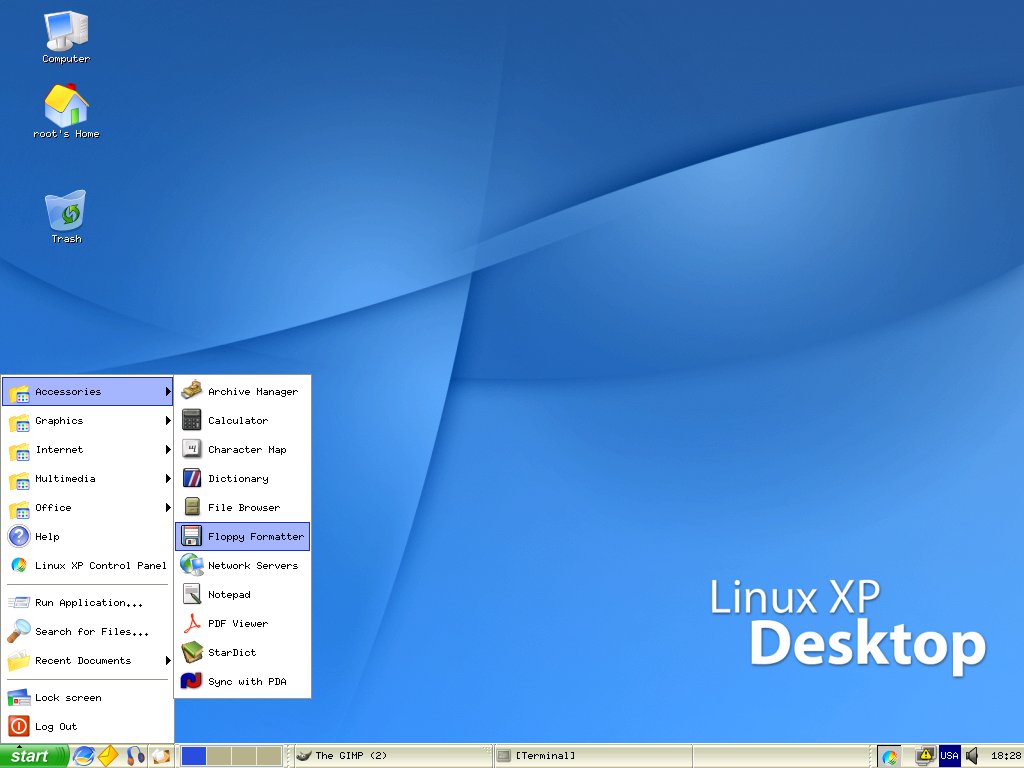Click the USA keyboard layout indicator
Image resolution: width=1024 pixels, height=768 pixels.
(949, 756)
